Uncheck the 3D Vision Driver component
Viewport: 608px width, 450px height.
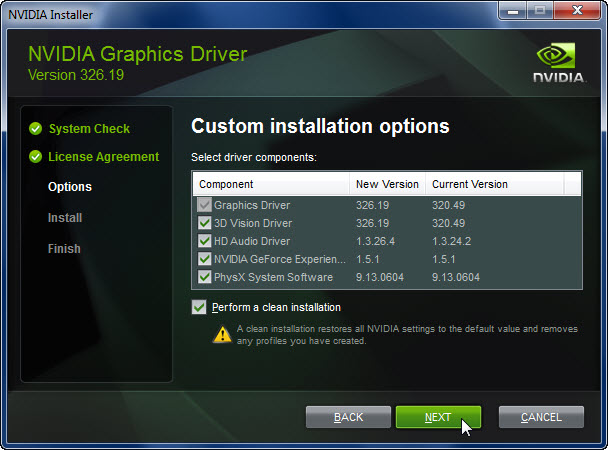pyautogui.click(x=204, y=223)
